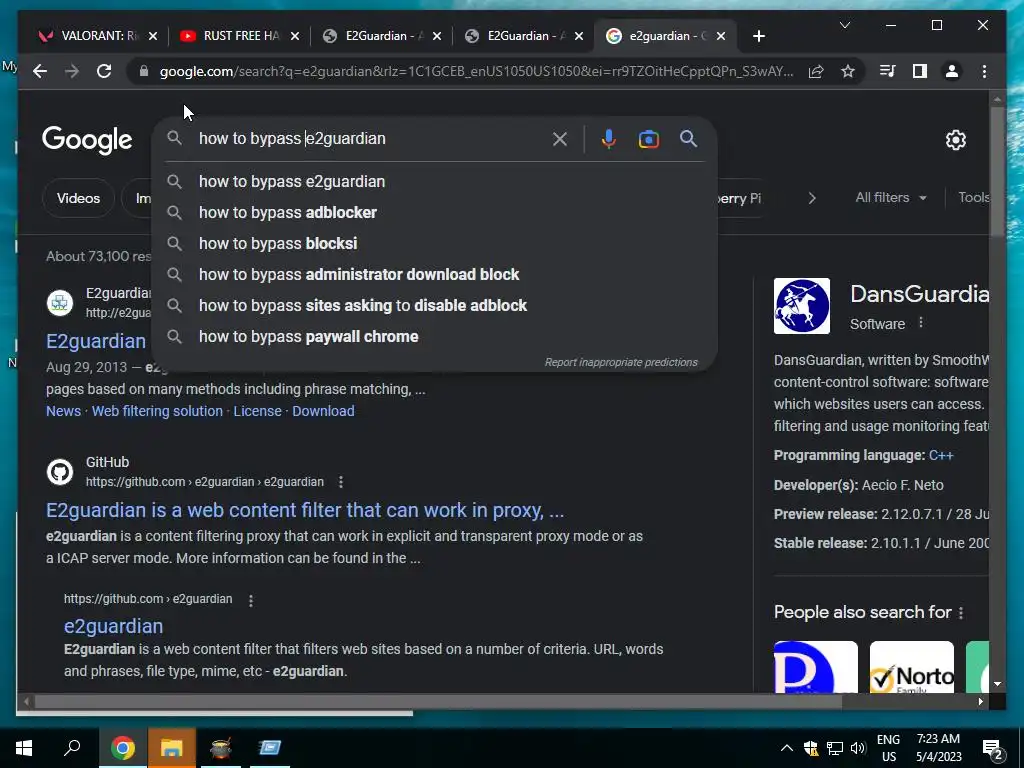
Task: Open the indented 'e2guardian' GitHub result
Action: pyautogui.click(x=114, y=626)
